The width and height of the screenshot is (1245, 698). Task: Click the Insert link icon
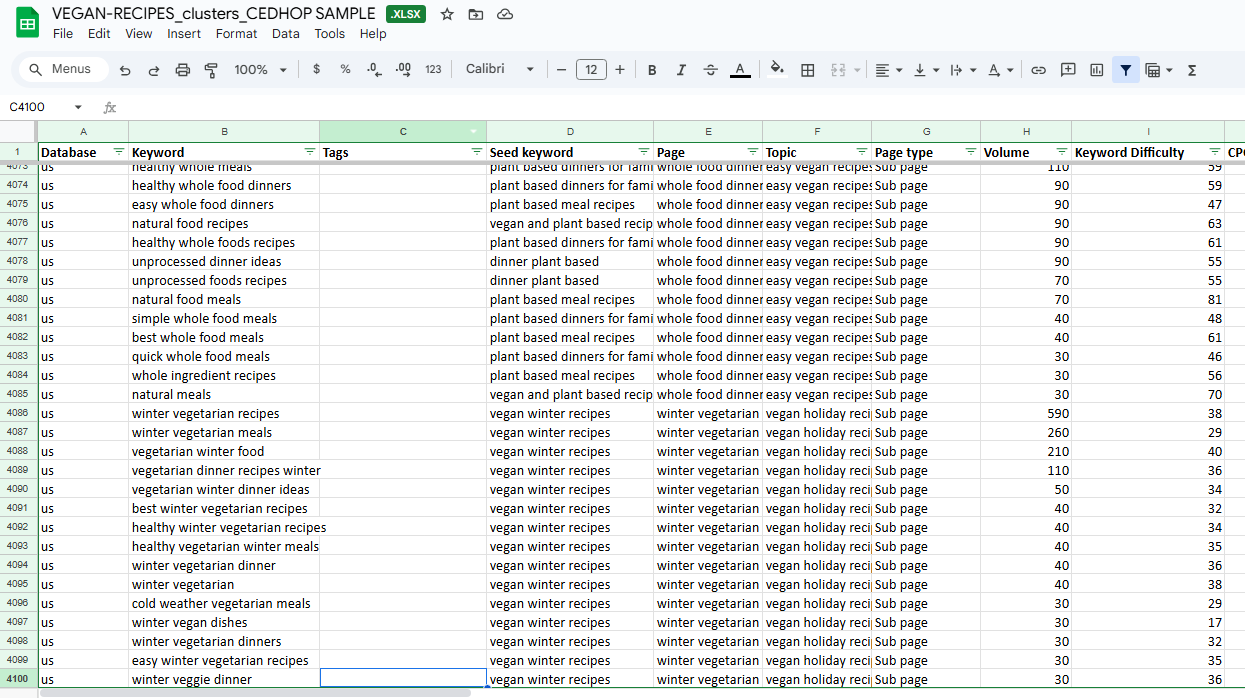(1038, 70)
